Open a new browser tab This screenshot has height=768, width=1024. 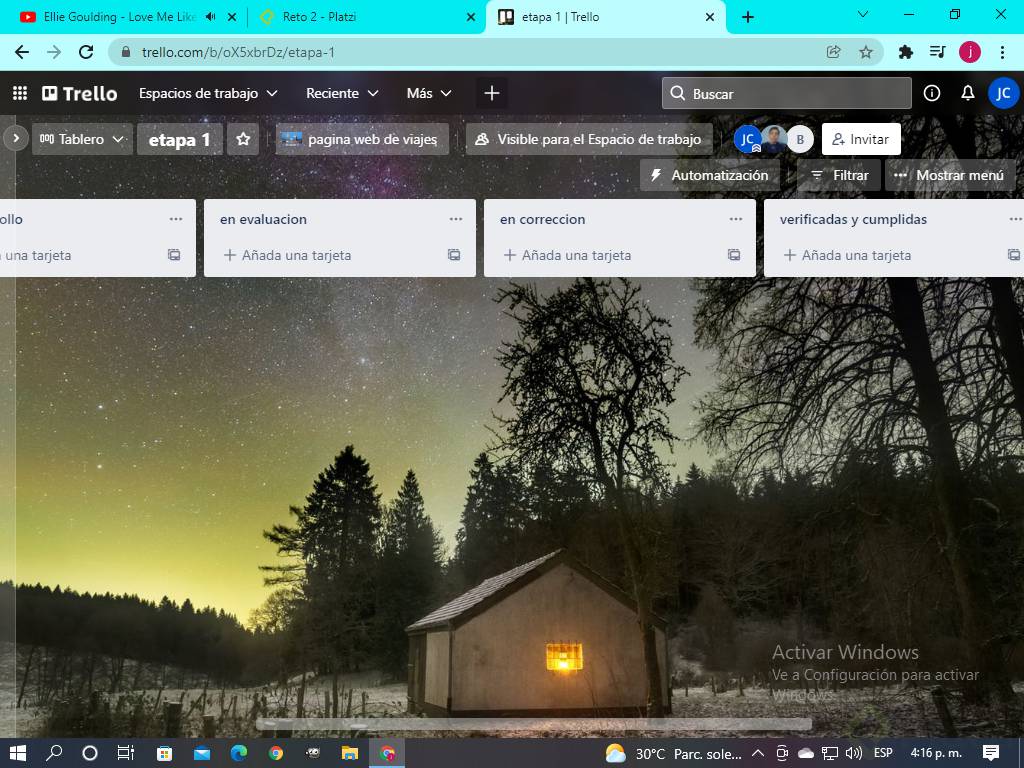tap(748, 17)
